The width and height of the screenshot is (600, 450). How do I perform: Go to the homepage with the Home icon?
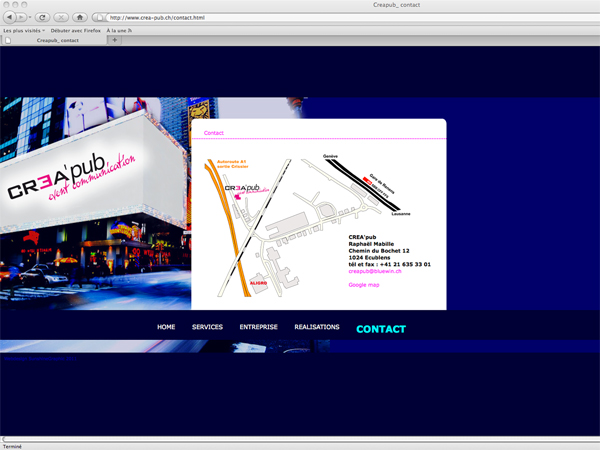(x=80, y=17)
